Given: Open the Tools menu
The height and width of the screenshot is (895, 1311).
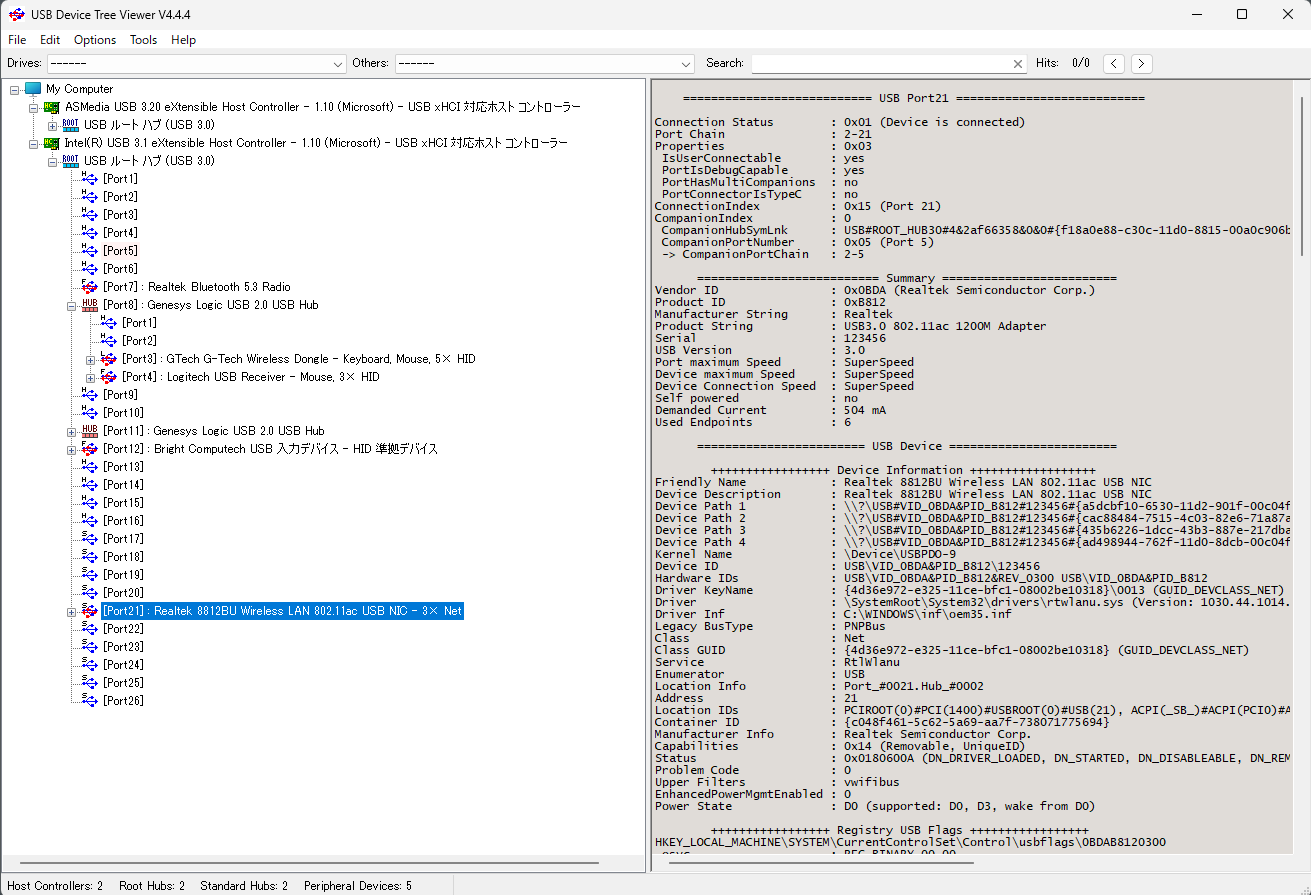Looking at the screenshot, I should [x=143, y=40].
